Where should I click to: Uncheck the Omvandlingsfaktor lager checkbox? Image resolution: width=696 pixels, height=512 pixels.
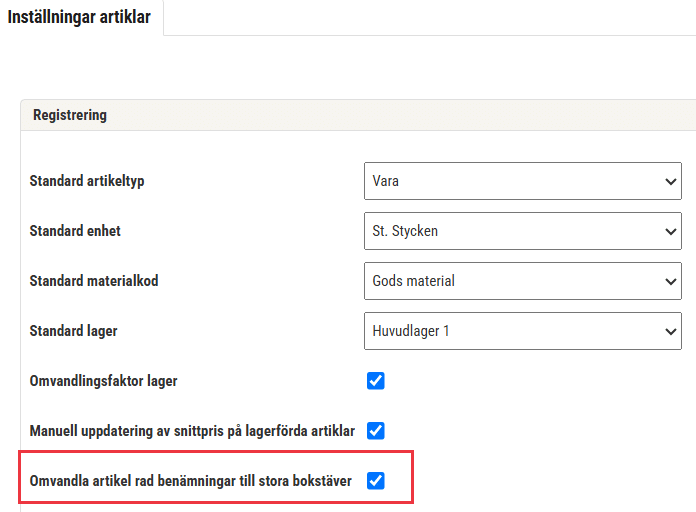tap(376, 381)
